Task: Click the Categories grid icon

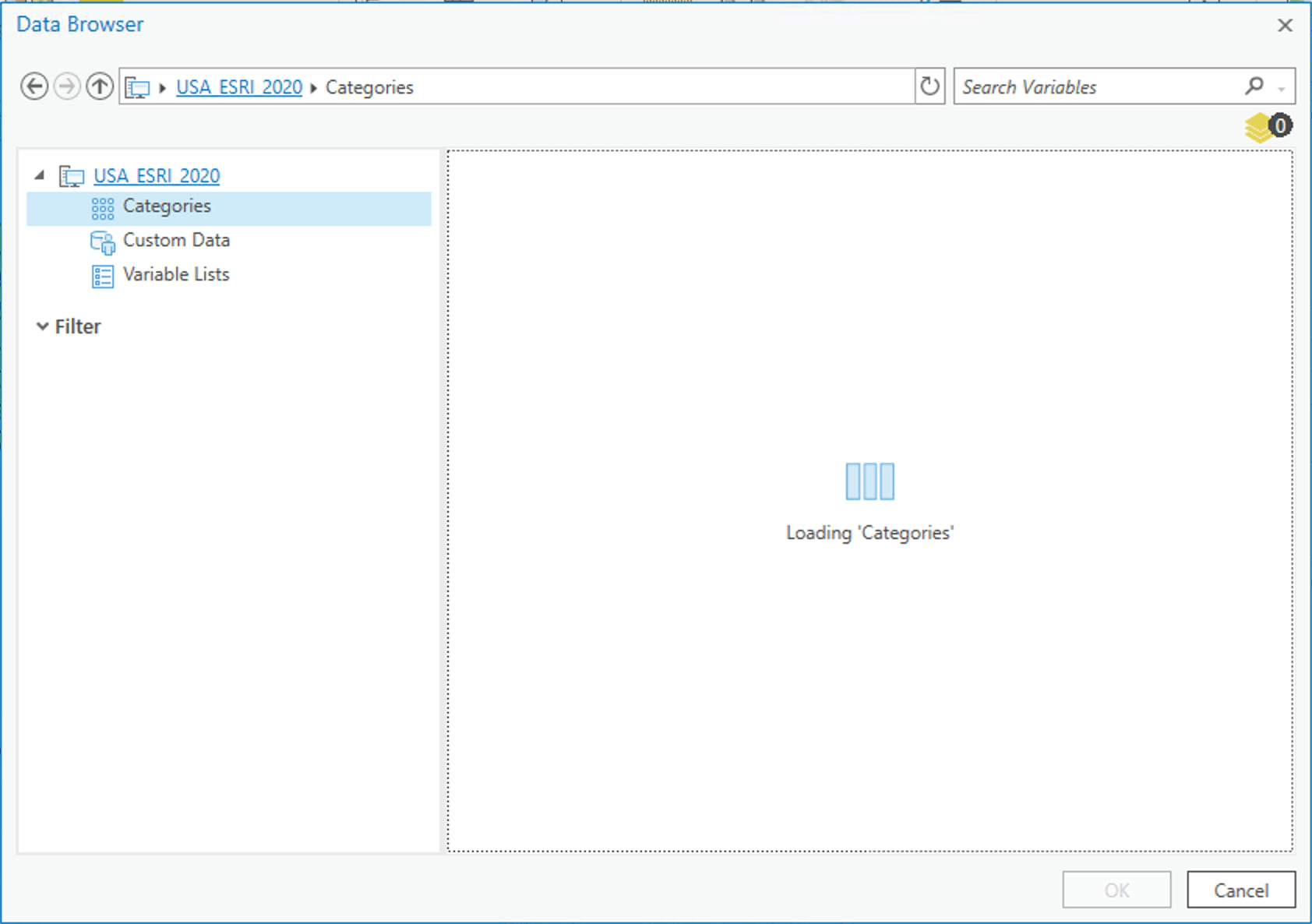Action: tap(103, 208)
